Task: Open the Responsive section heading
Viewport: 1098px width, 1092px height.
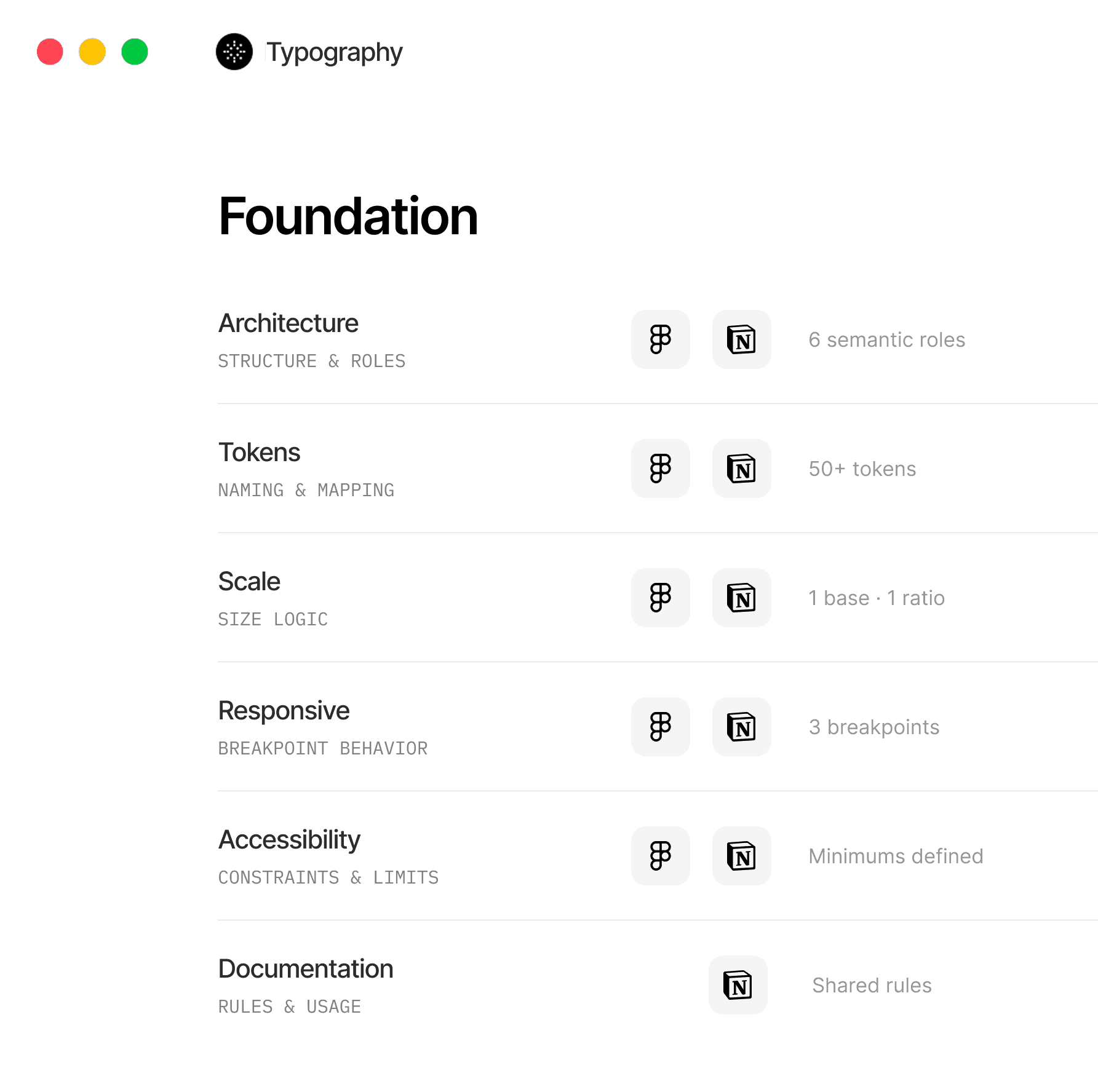Action: pos(284,711)
